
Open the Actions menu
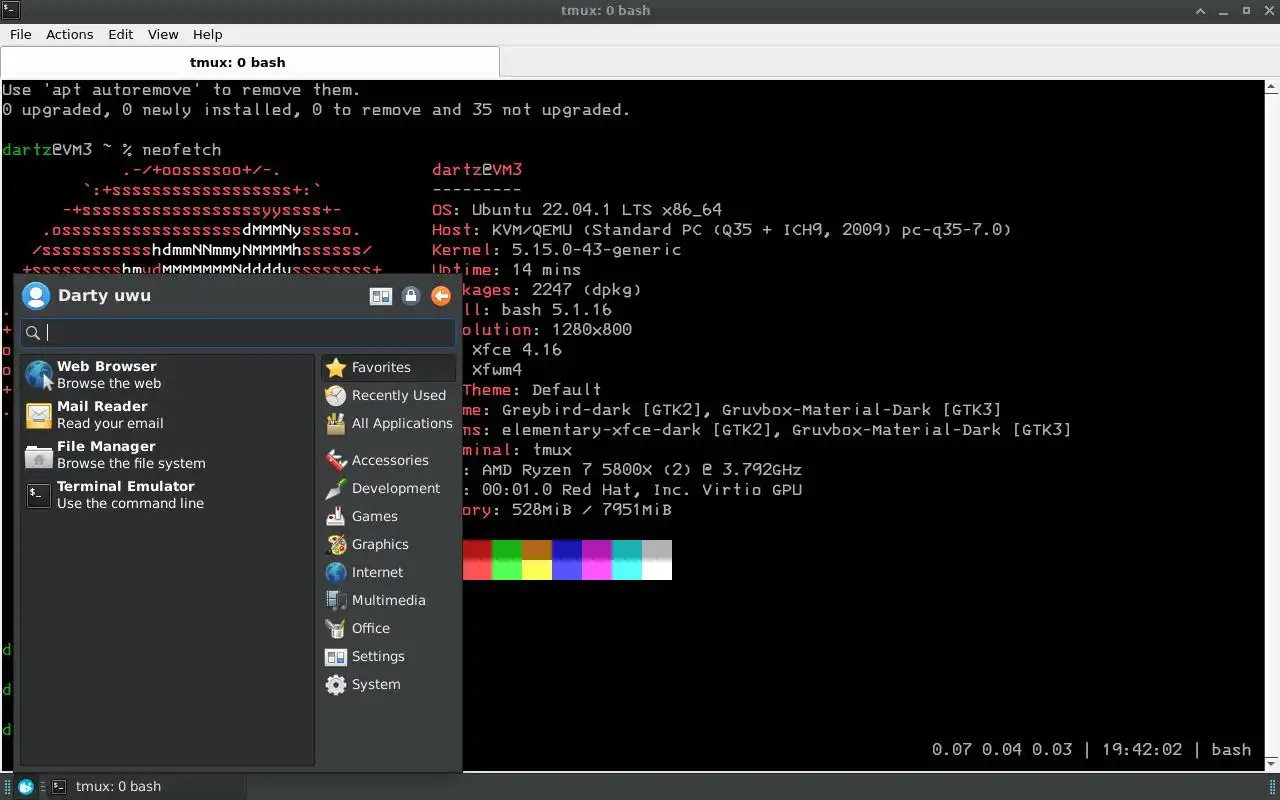click(70, 34)
